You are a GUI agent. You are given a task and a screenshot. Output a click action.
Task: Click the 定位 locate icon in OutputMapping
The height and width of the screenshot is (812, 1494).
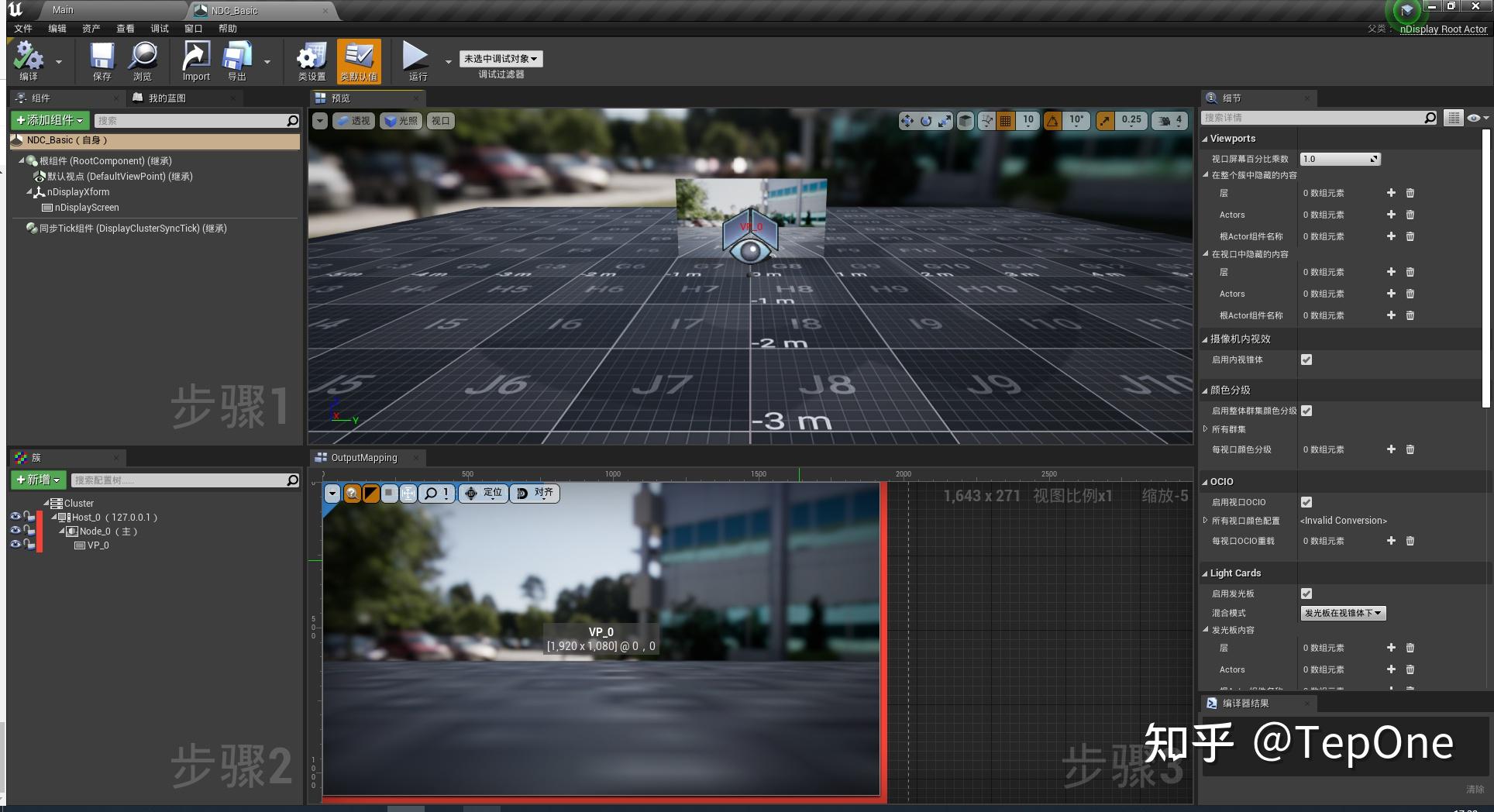(483, 494)
